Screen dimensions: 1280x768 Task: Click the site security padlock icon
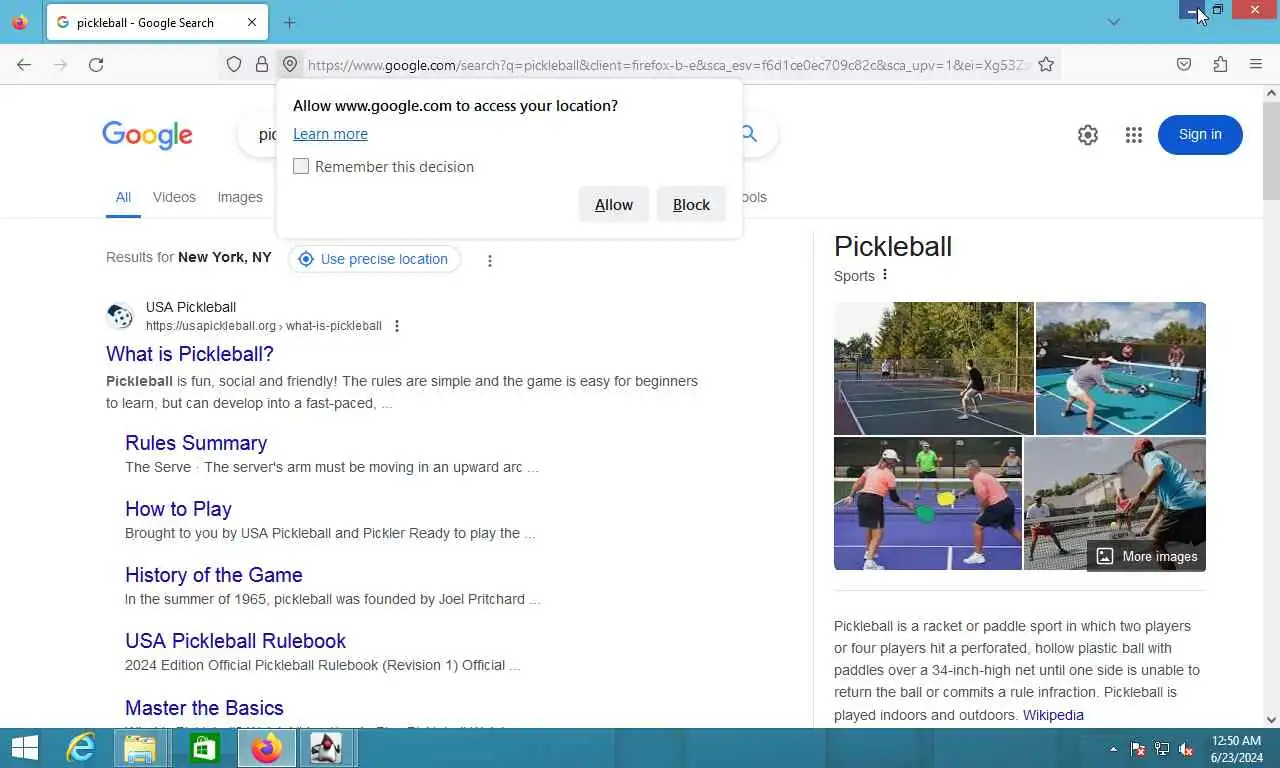(262, 64)
